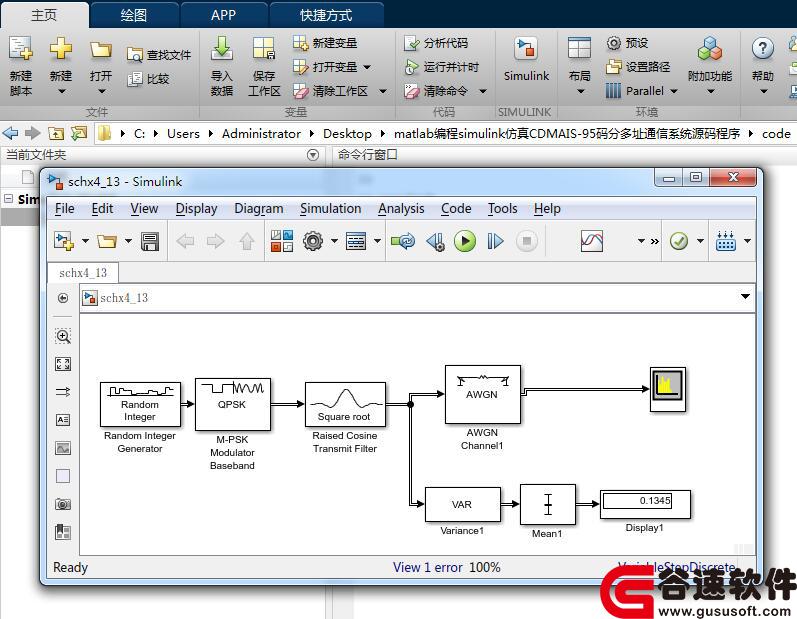Screen dimensions: 797x619
Task: Select the Display1 block showing 0.1345
Action: (x=645, y=504)
